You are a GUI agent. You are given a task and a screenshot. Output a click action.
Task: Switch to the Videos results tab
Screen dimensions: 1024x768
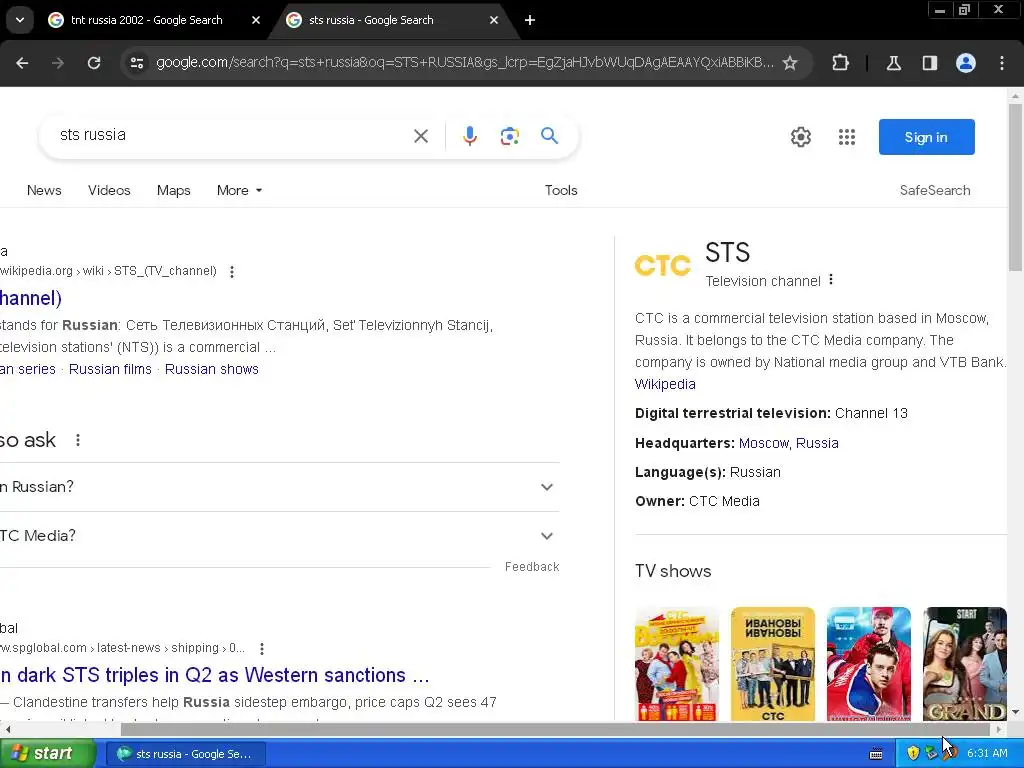[109, 190]
